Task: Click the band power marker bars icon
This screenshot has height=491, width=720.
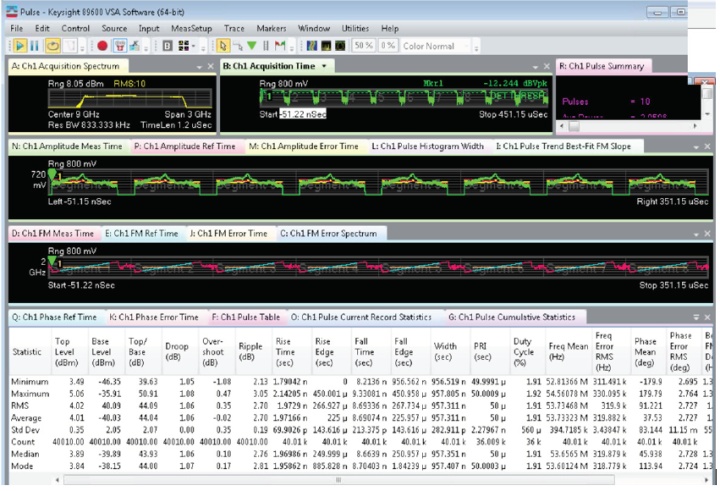Action: coord(266,46)
